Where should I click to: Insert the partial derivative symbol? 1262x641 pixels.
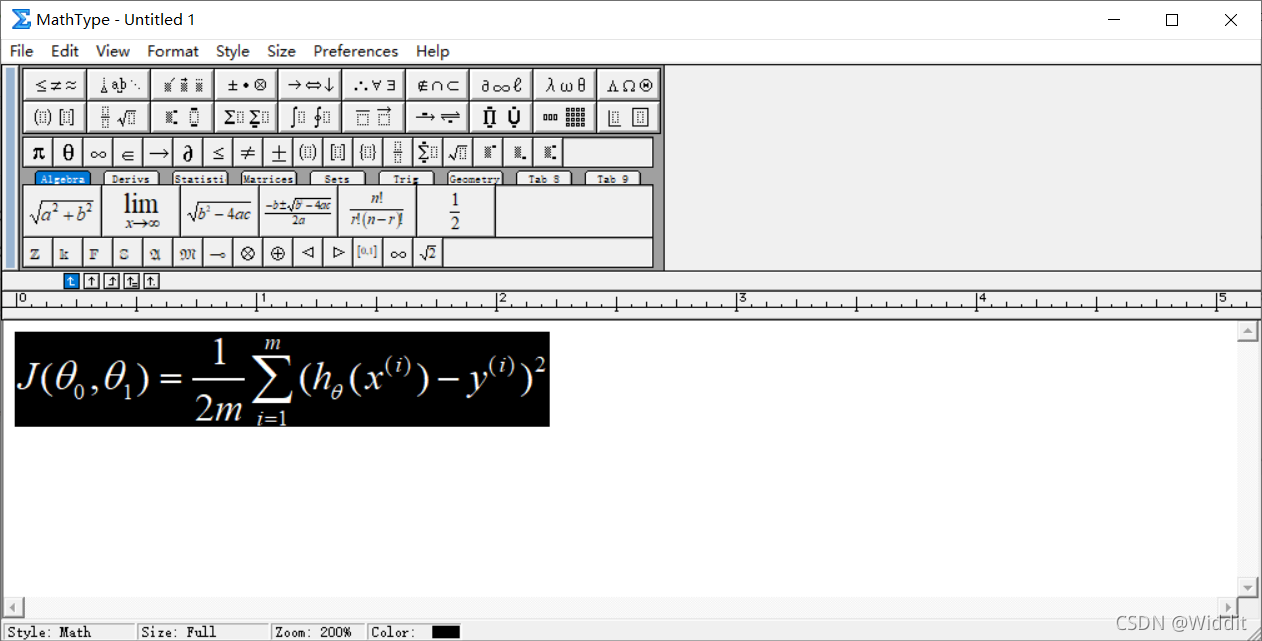[188, 153]
